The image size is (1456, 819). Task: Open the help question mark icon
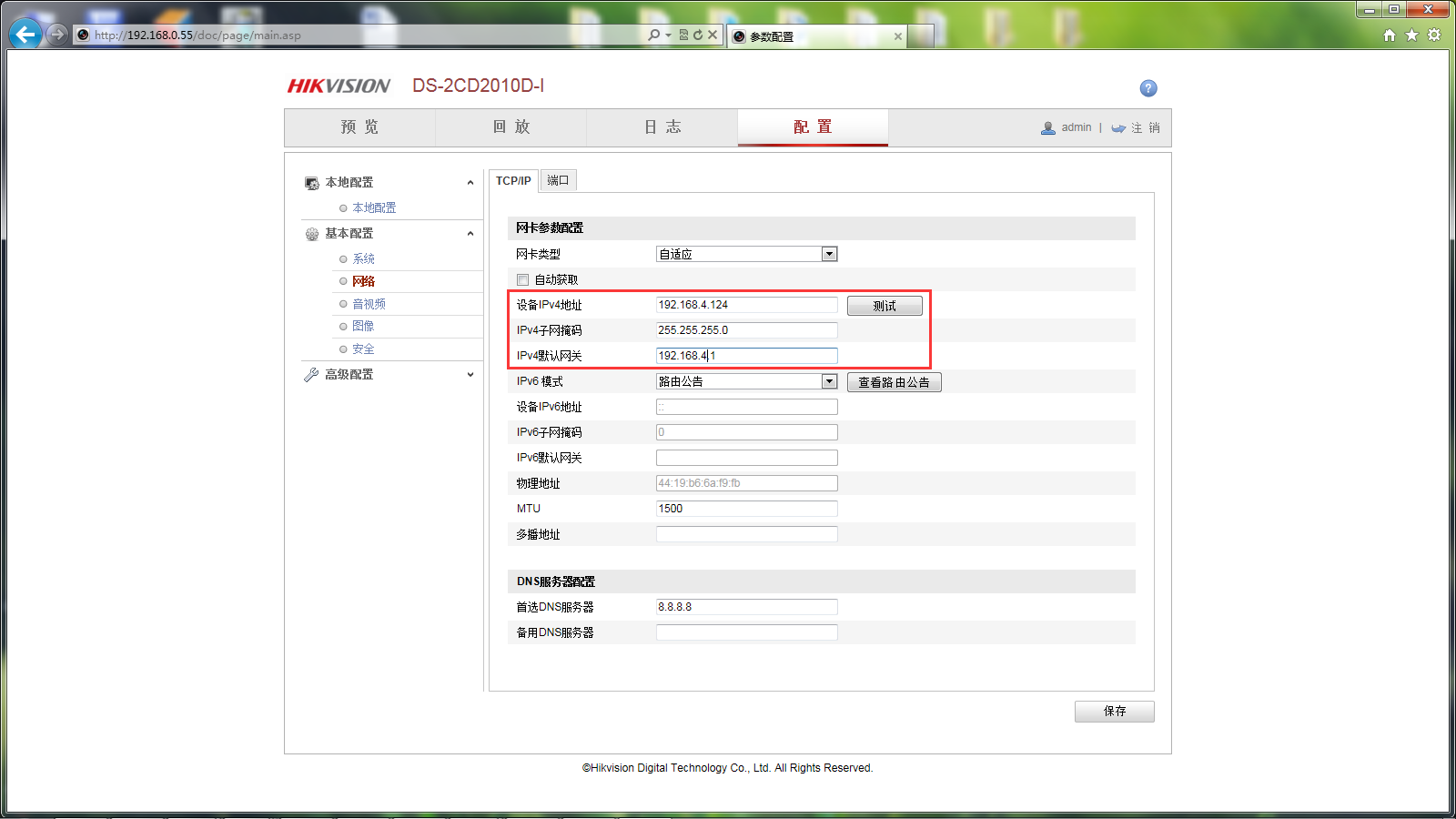pyautogui.click(x=1148, y=88)
